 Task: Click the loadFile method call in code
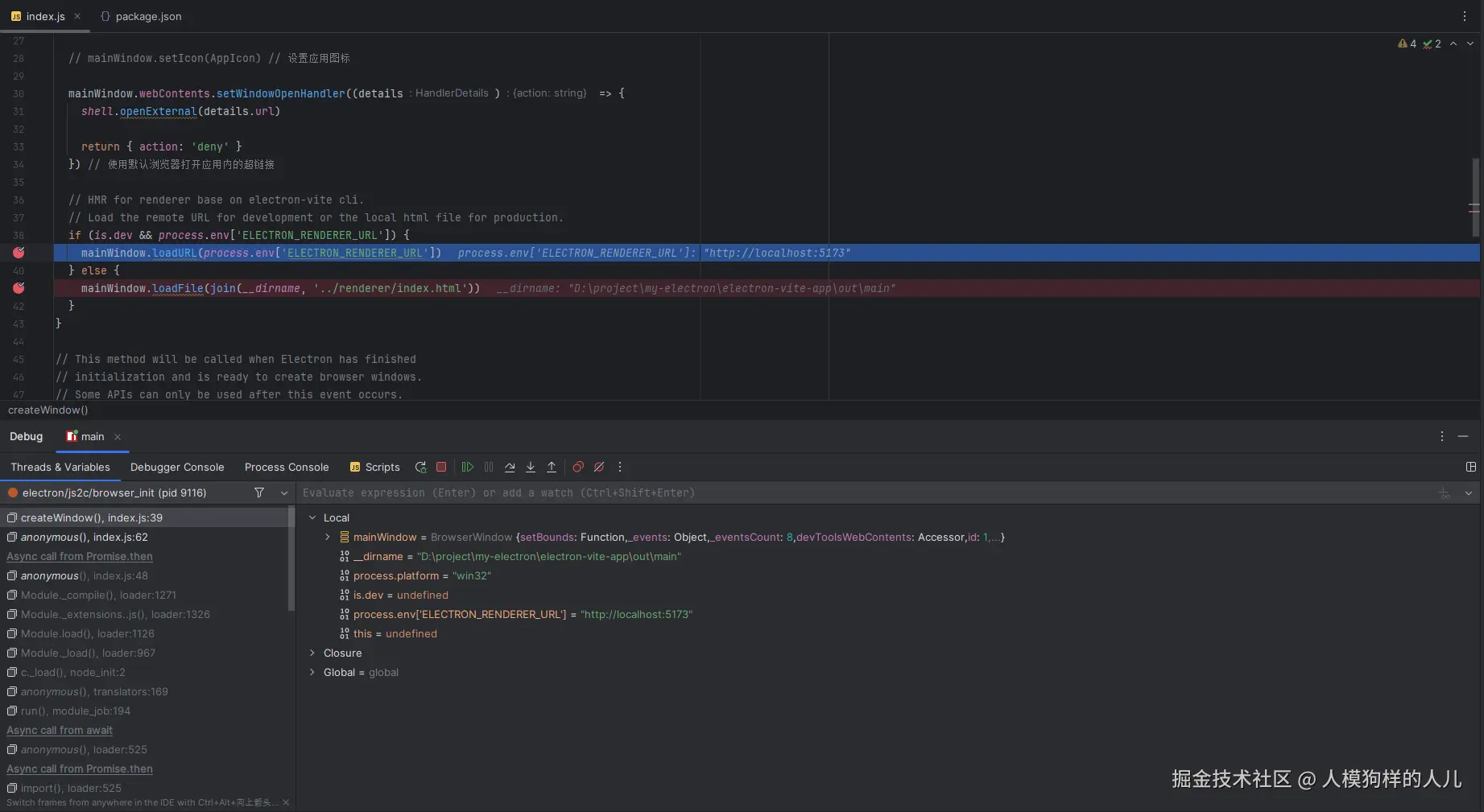point(178,288)
